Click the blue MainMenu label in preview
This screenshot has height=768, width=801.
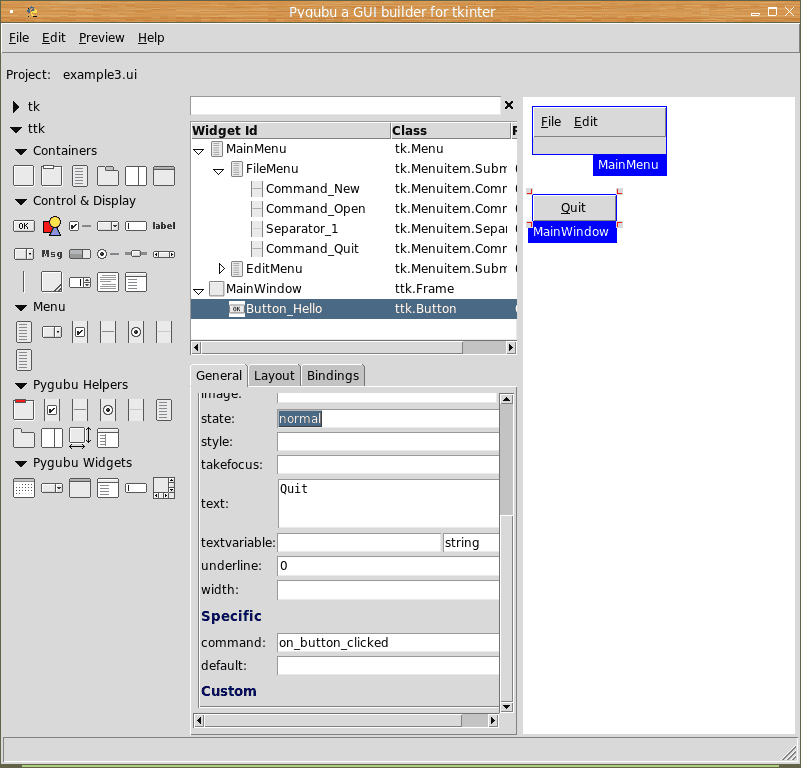click(x=629, y=165)
